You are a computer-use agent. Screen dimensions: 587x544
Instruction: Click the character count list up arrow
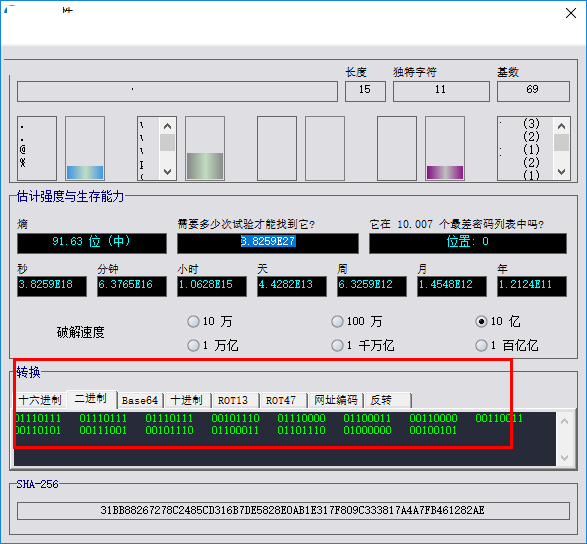pos(562,126)
